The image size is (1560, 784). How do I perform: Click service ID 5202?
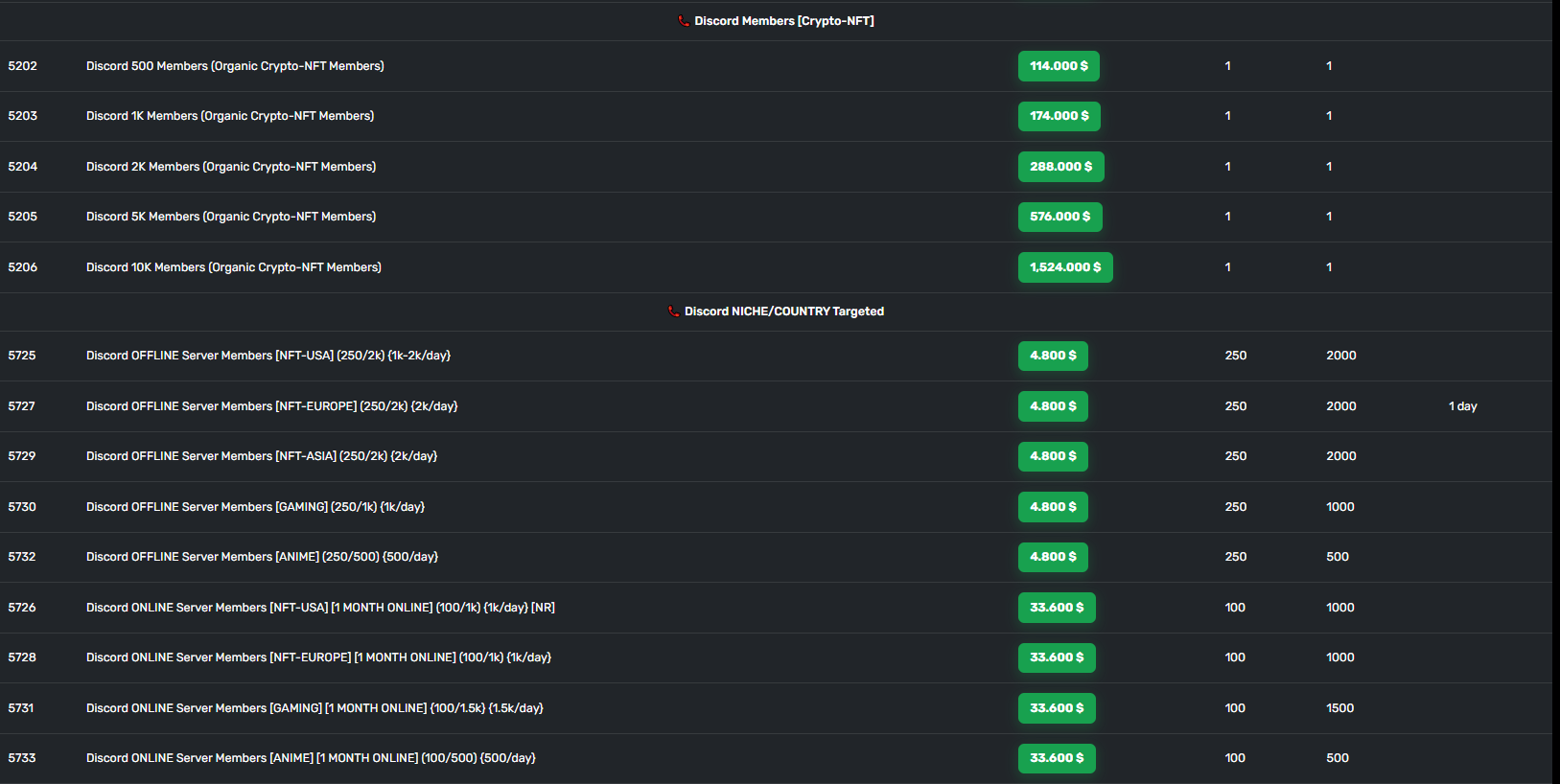tap(23, 66)
